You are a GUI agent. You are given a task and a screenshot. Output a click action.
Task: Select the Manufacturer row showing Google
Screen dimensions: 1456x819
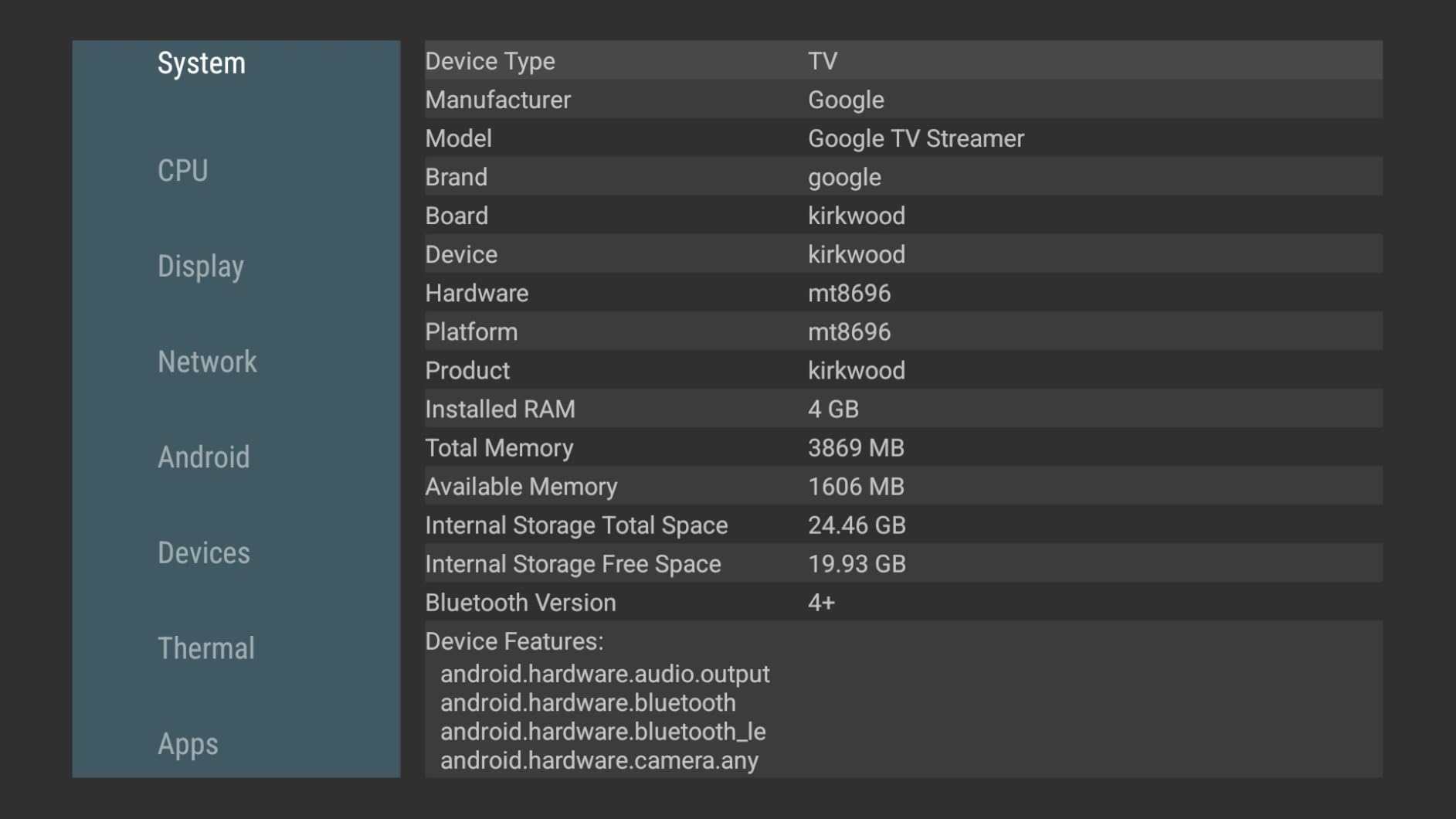(x=850, y=99)
